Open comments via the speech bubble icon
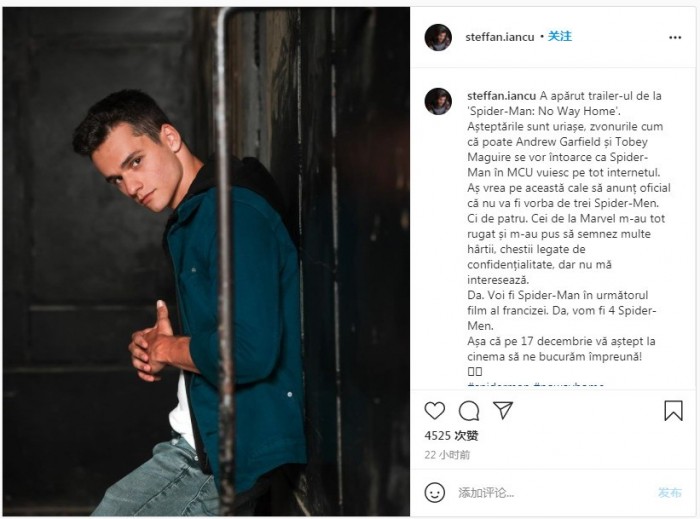700x519 pixels. coord(469,410)
